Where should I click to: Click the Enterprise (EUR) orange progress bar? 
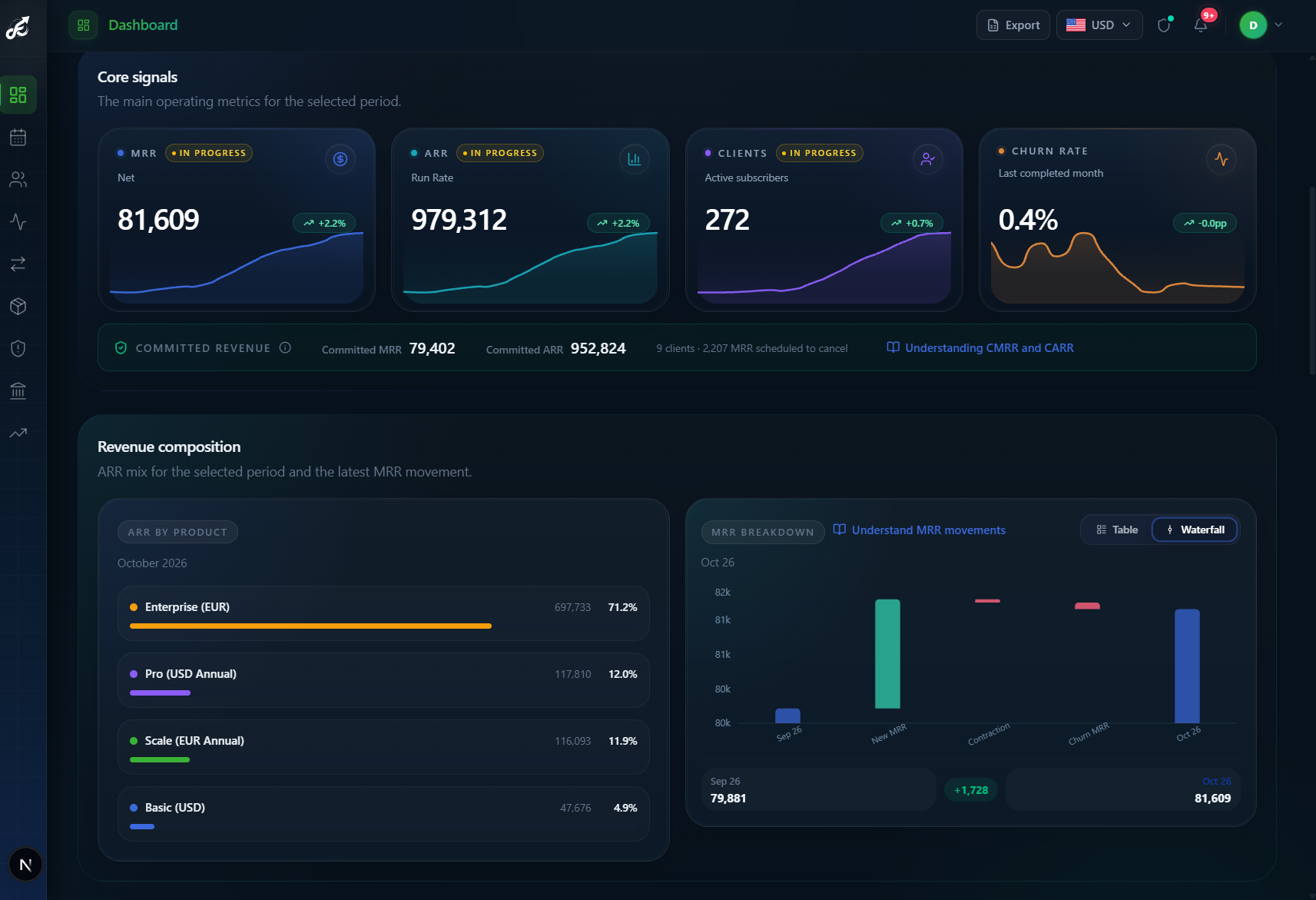310,626
